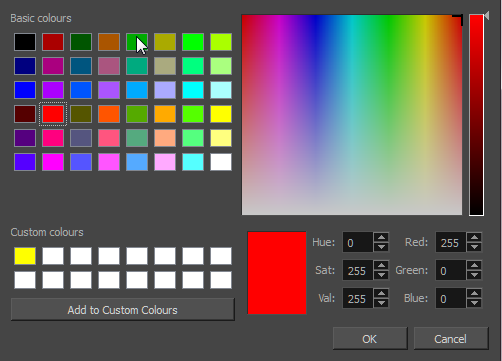This screenshot has width=502, height=361.
Task: Pick the black basic colour swatch
Action: (x=25, y=42)
